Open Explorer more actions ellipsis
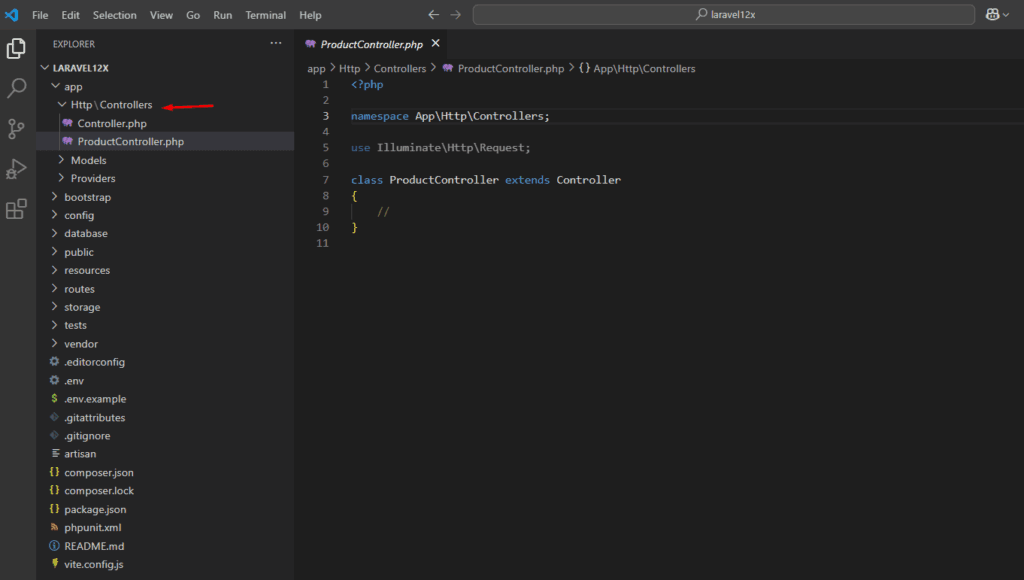This screenshot has height=580, width=1024. [x=276, y=44]
